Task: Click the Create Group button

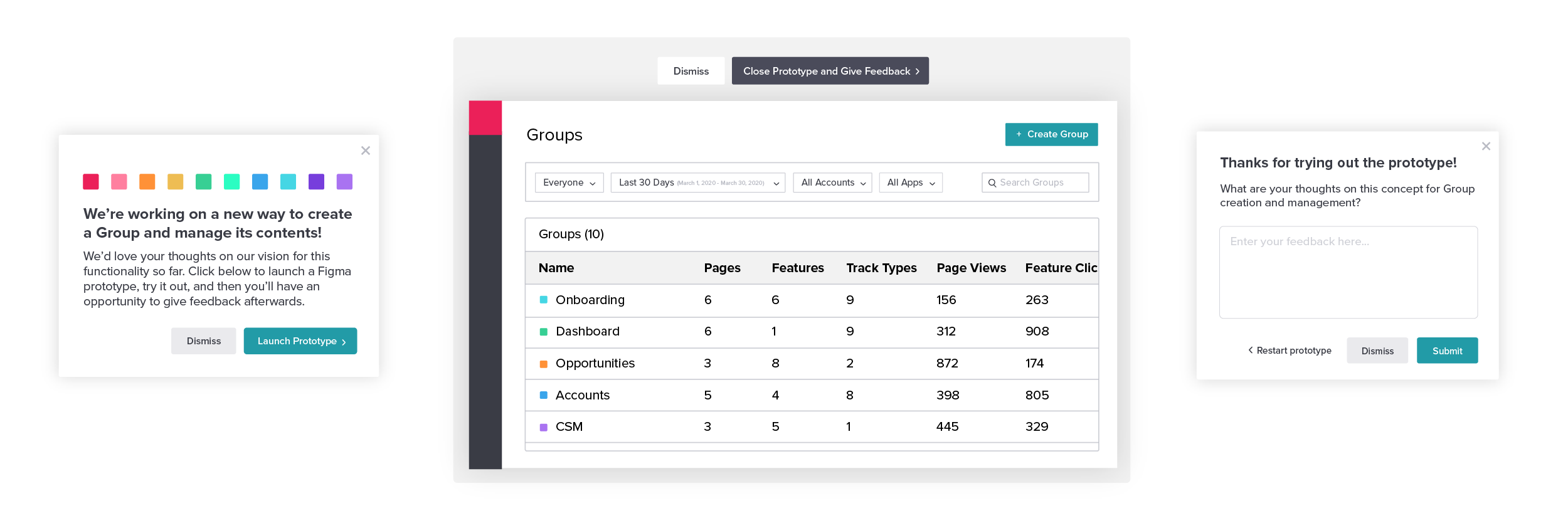Action: point(1052,134)
